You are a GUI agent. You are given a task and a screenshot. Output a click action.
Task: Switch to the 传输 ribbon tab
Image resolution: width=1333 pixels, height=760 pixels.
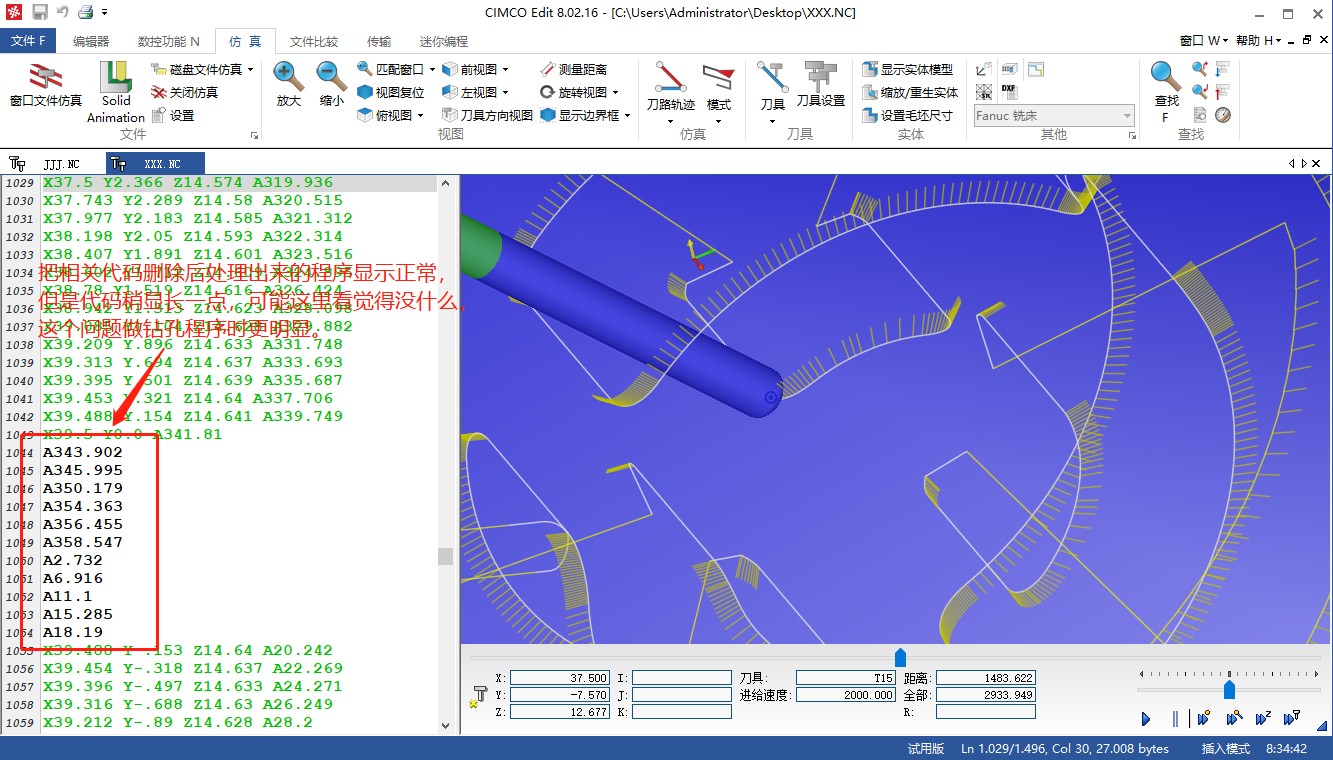(x=379, y=41)
